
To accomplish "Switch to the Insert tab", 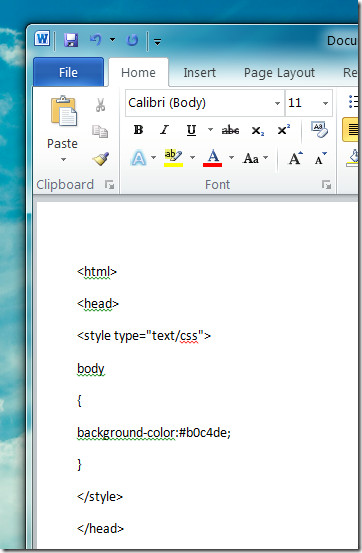I will (x=199, y=73).
